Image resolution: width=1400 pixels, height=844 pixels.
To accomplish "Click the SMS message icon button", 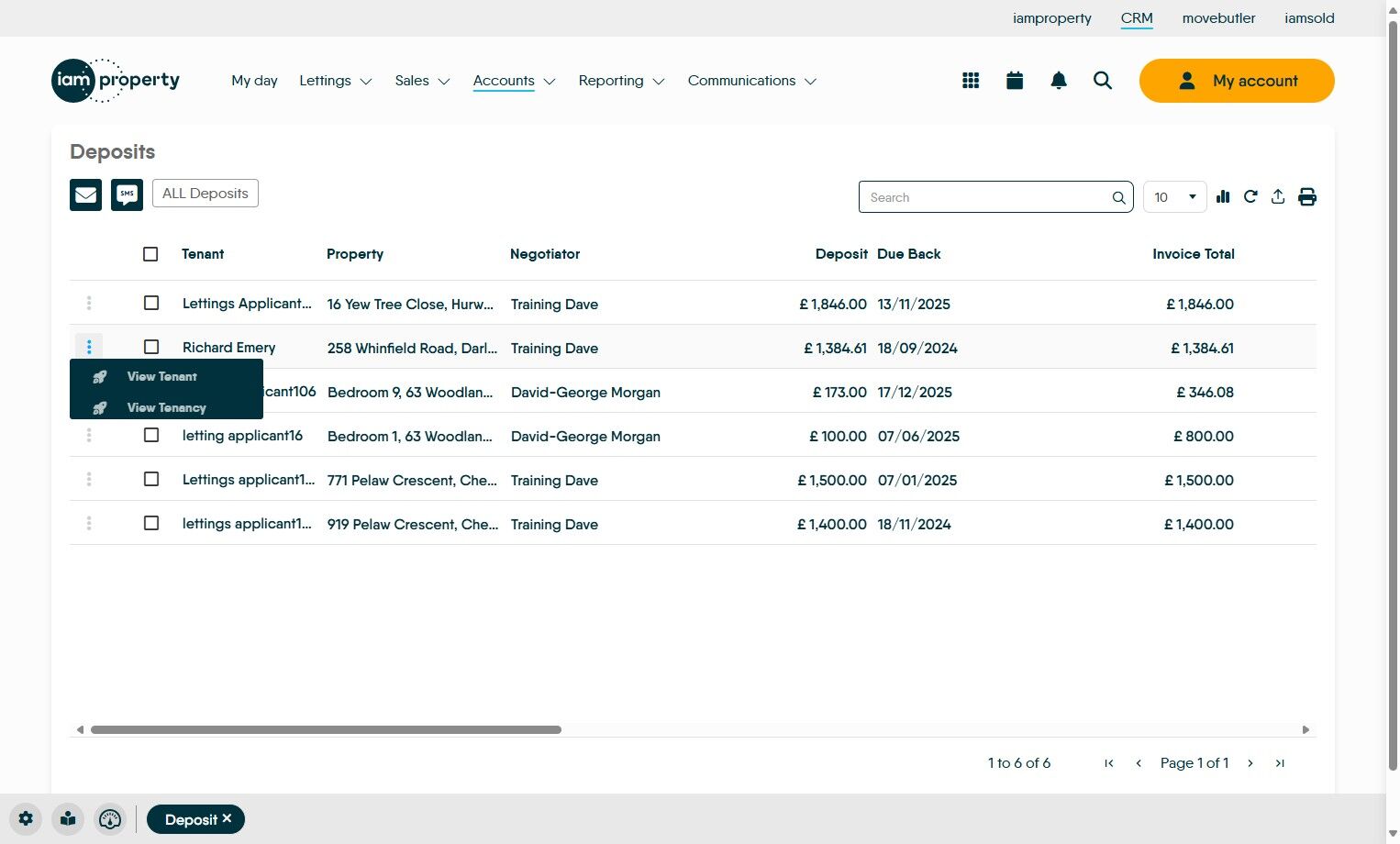I will click(127, 194).
